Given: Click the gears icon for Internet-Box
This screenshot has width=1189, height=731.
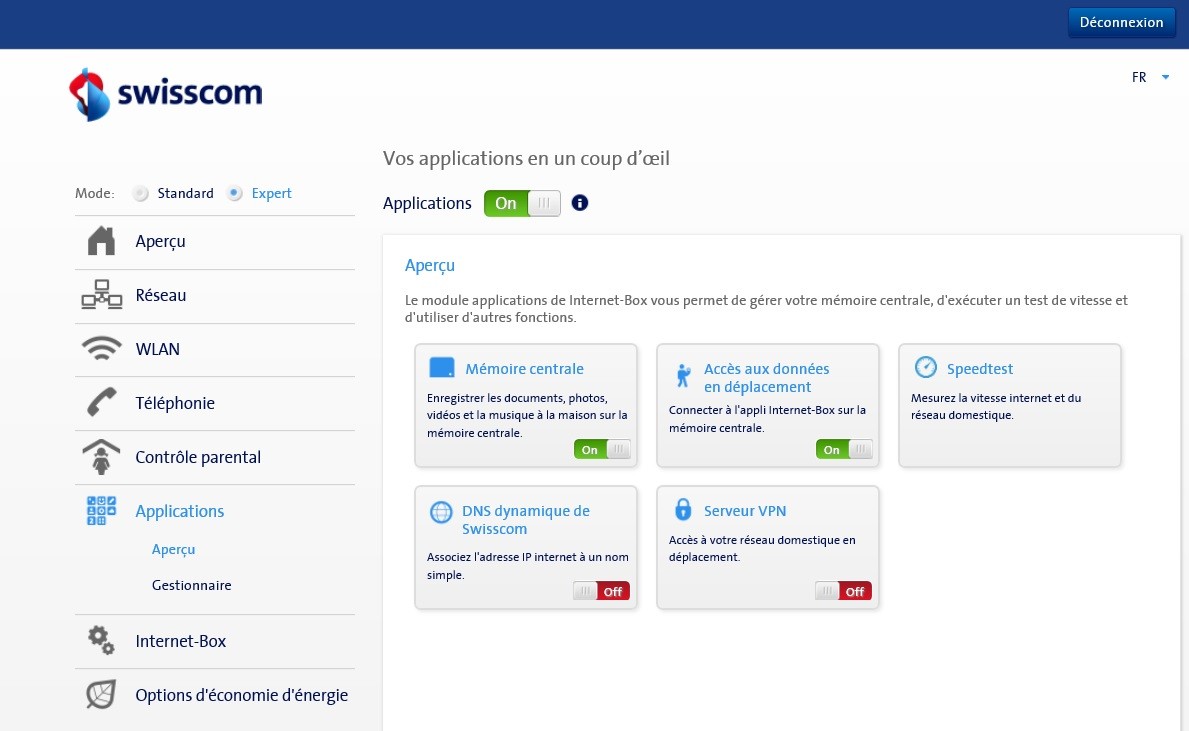Looking at the screenshot, I should (101, 641).
